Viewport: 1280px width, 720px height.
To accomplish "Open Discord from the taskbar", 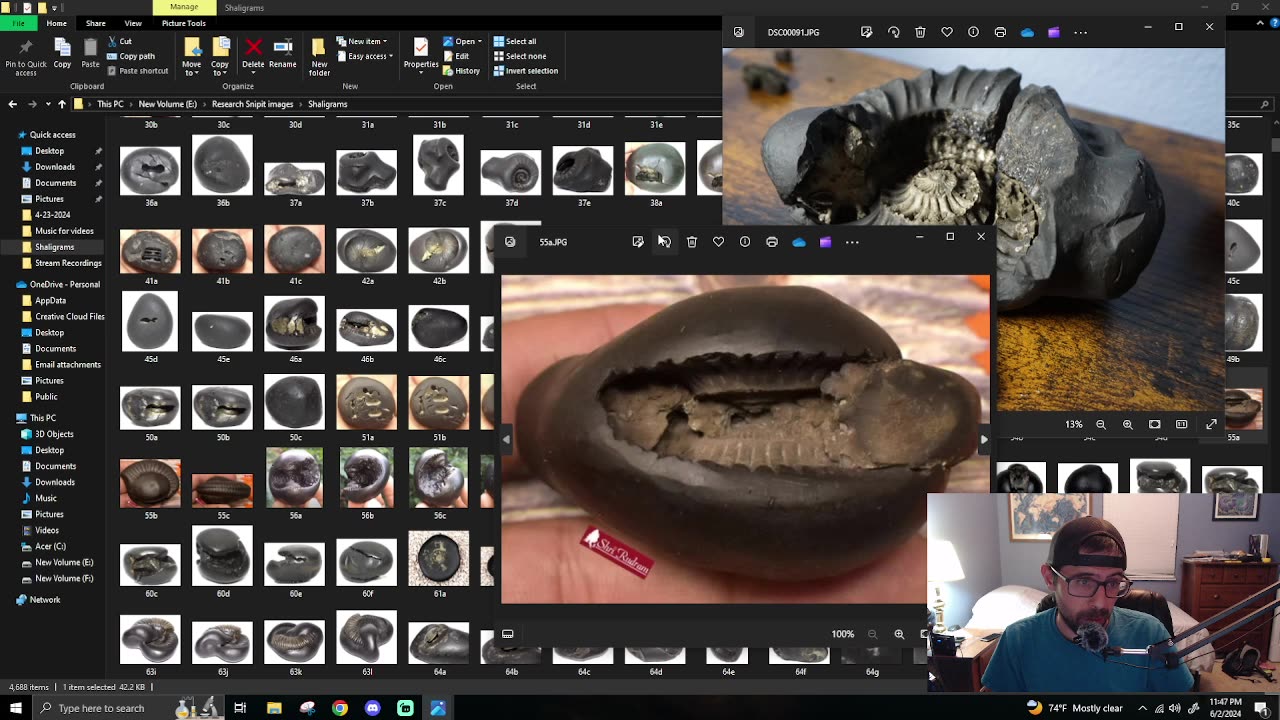I will click(373, 708).
